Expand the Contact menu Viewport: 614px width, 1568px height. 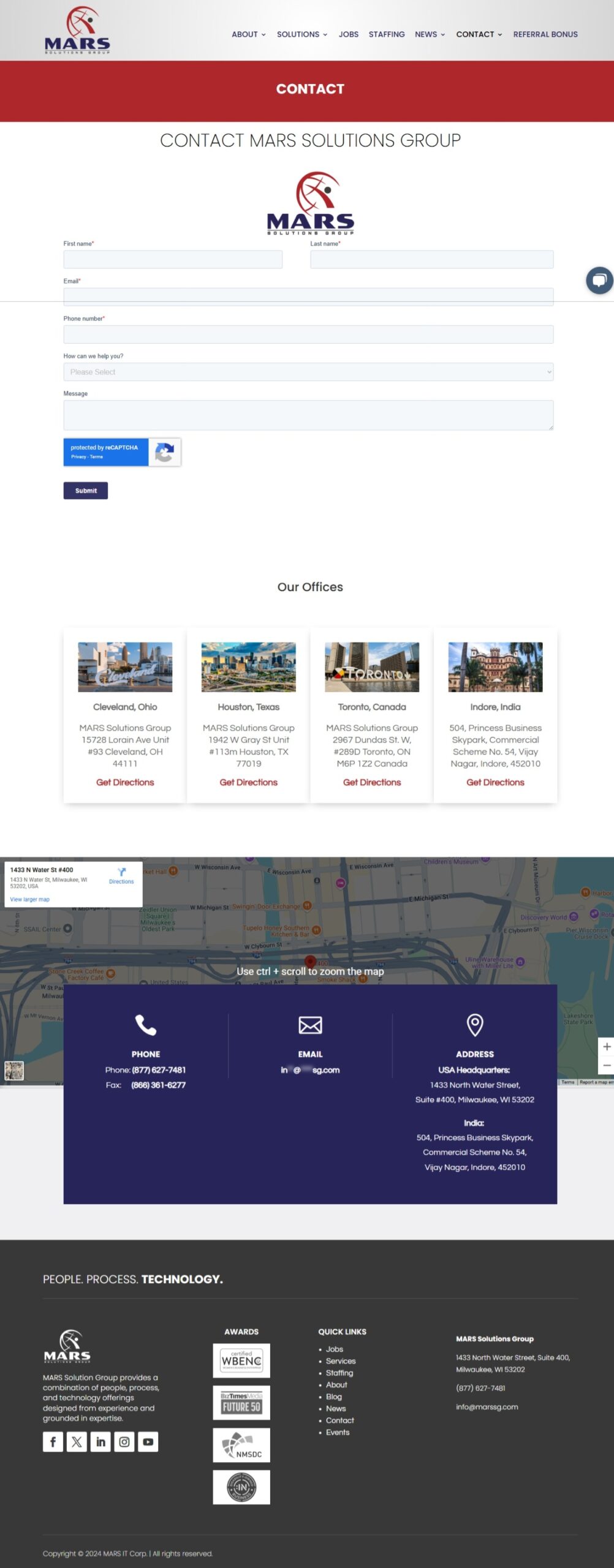[479, 34]
